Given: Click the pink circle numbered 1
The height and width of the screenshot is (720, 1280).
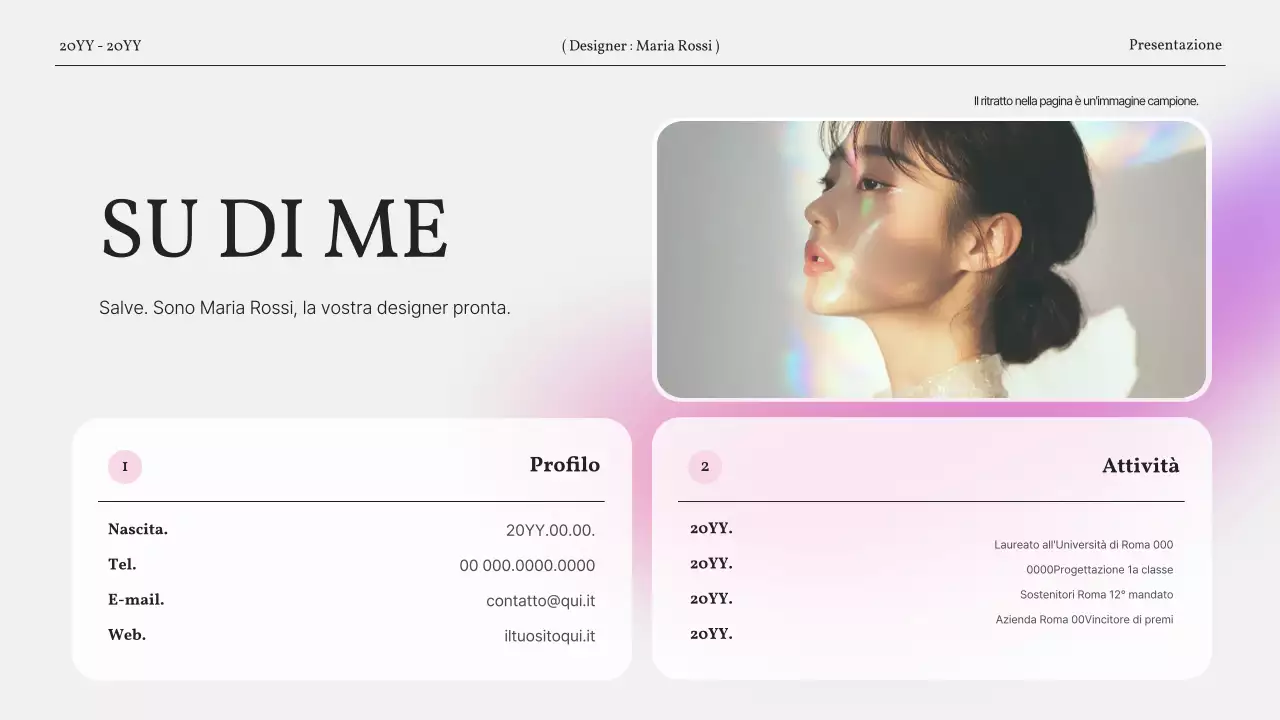Looking at the screenshot, I should pyautogui.click(x=125, y=467).
